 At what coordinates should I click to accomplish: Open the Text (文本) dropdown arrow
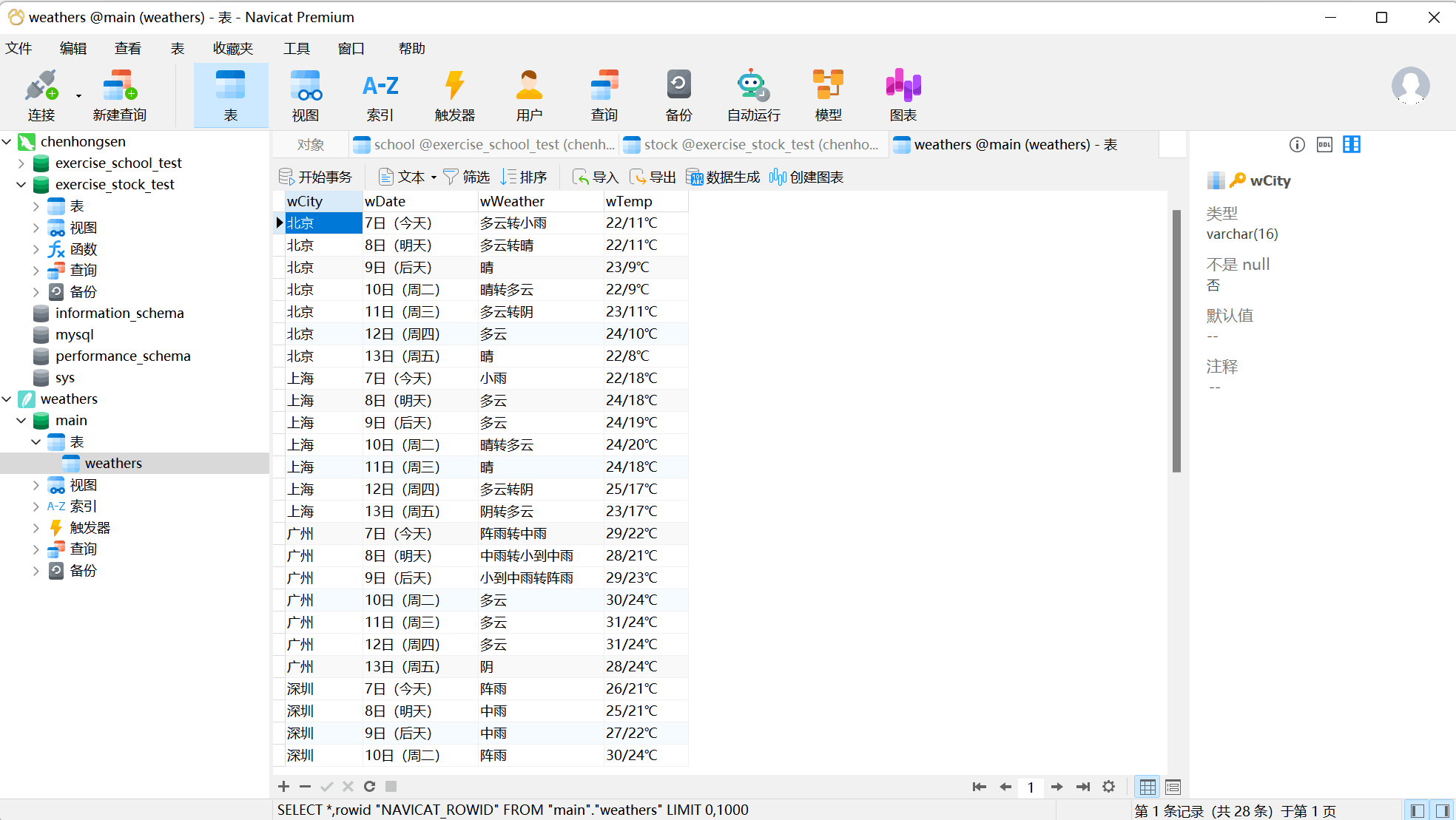[x=434, y=177]
